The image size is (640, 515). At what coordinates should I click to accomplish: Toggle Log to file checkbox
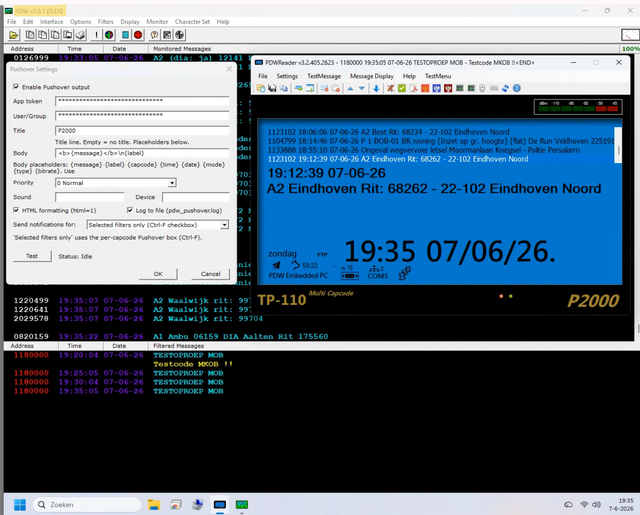[130, 210]
